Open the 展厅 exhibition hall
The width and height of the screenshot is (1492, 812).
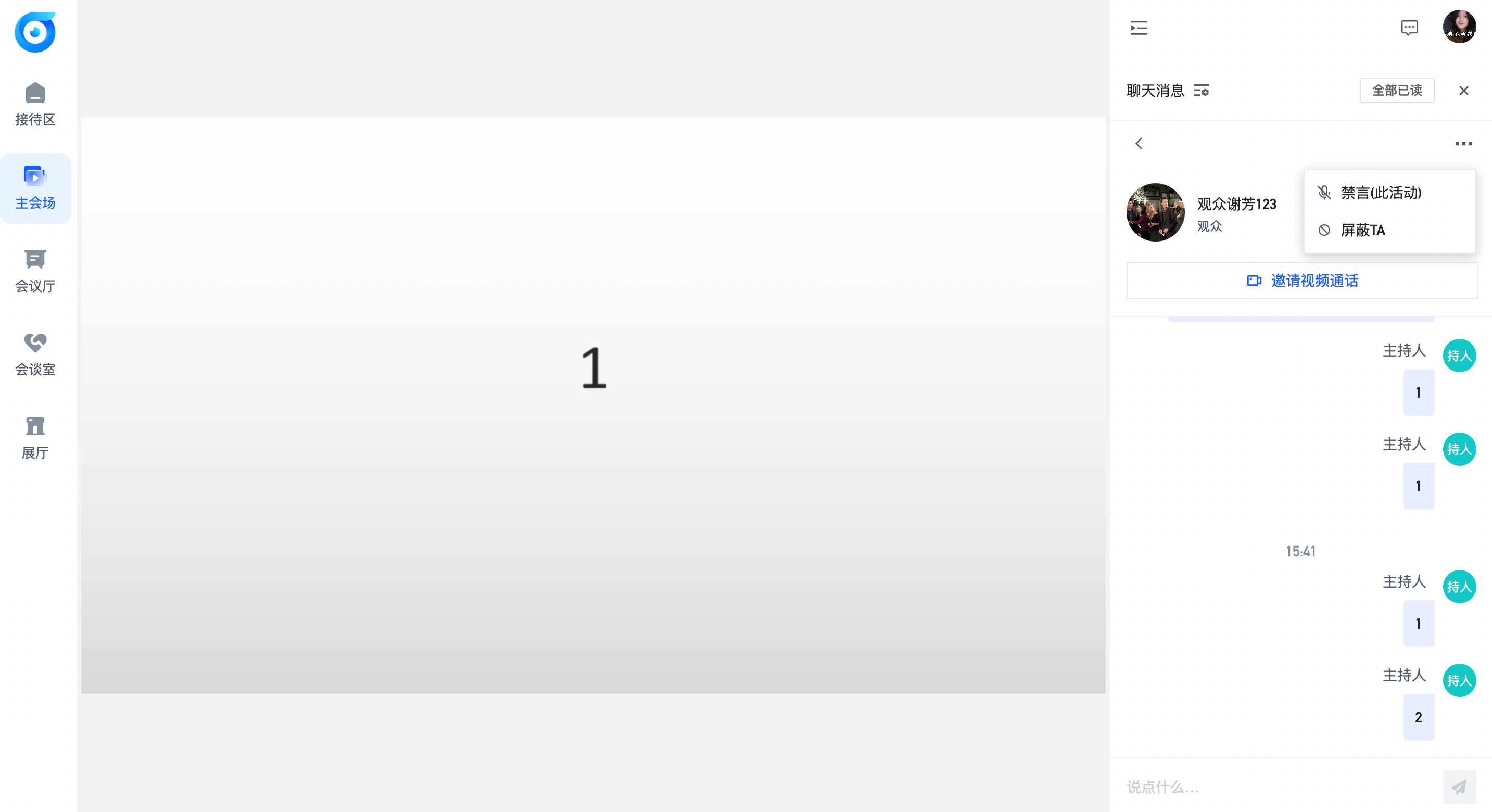[x=35, y=438]
